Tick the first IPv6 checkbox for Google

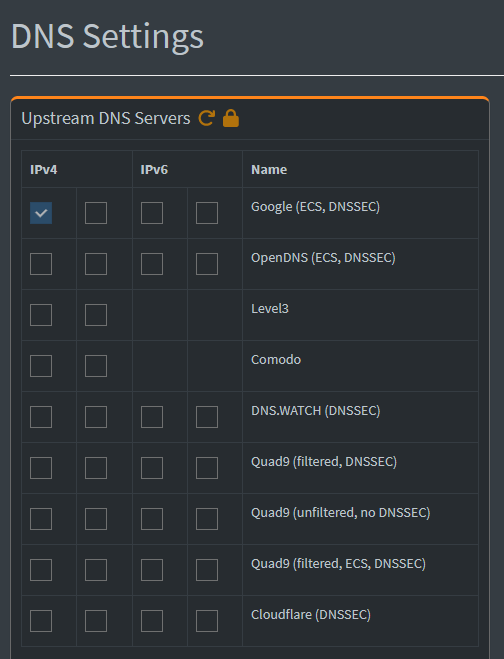[x=152, y=213]
